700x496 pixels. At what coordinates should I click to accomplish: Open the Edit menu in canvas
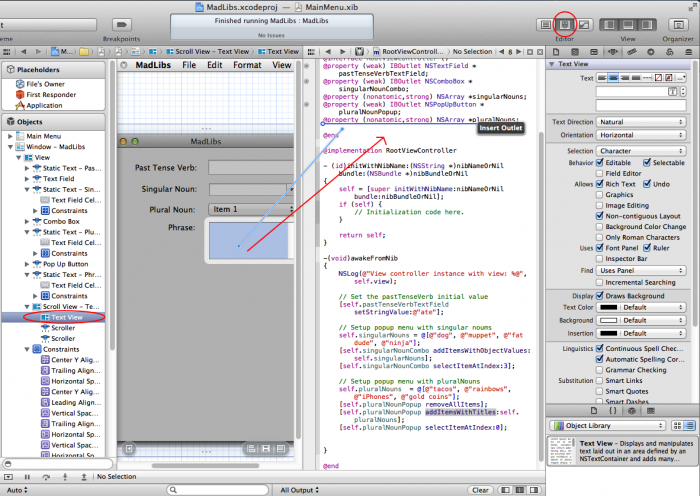214,65
